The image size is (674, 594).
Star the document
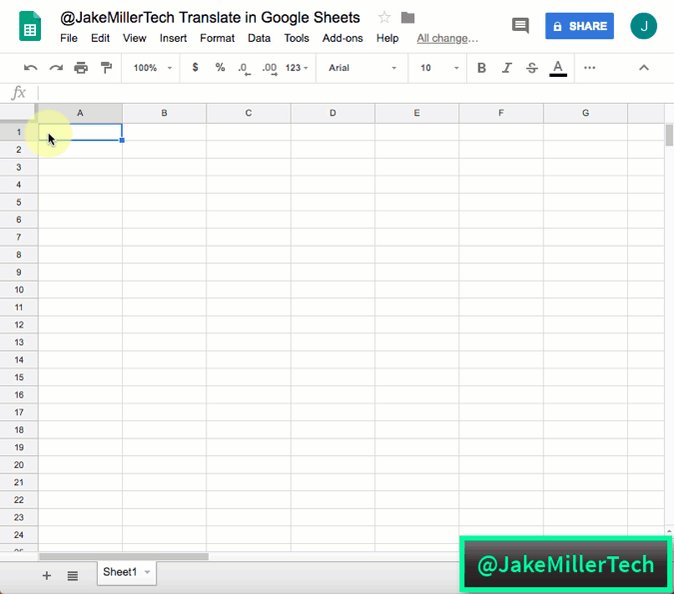pyautogui.click(x=384, y=18)
